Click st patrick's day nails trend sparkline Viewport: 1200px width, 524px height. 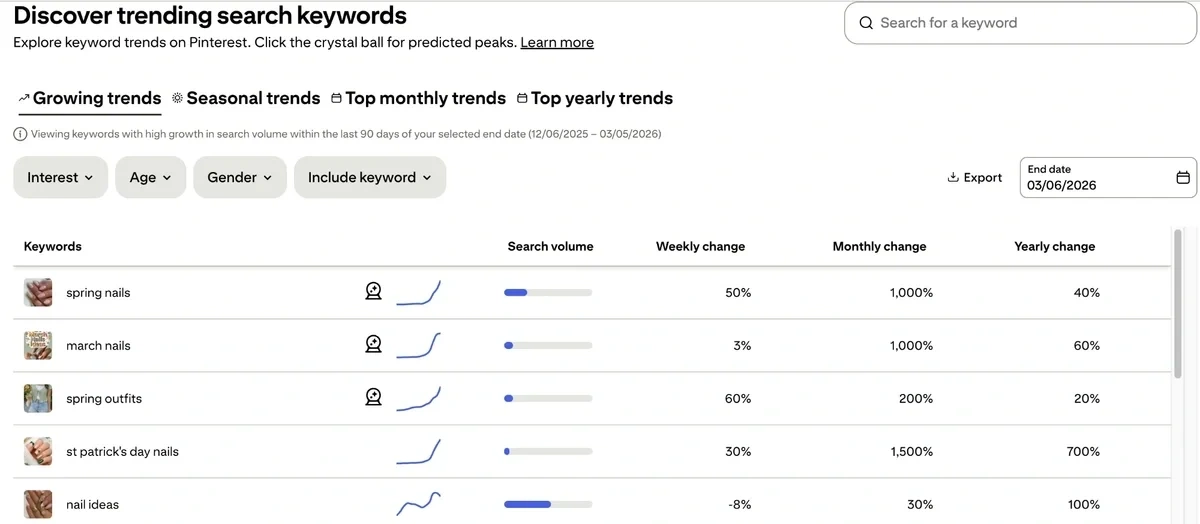(418, 451)
